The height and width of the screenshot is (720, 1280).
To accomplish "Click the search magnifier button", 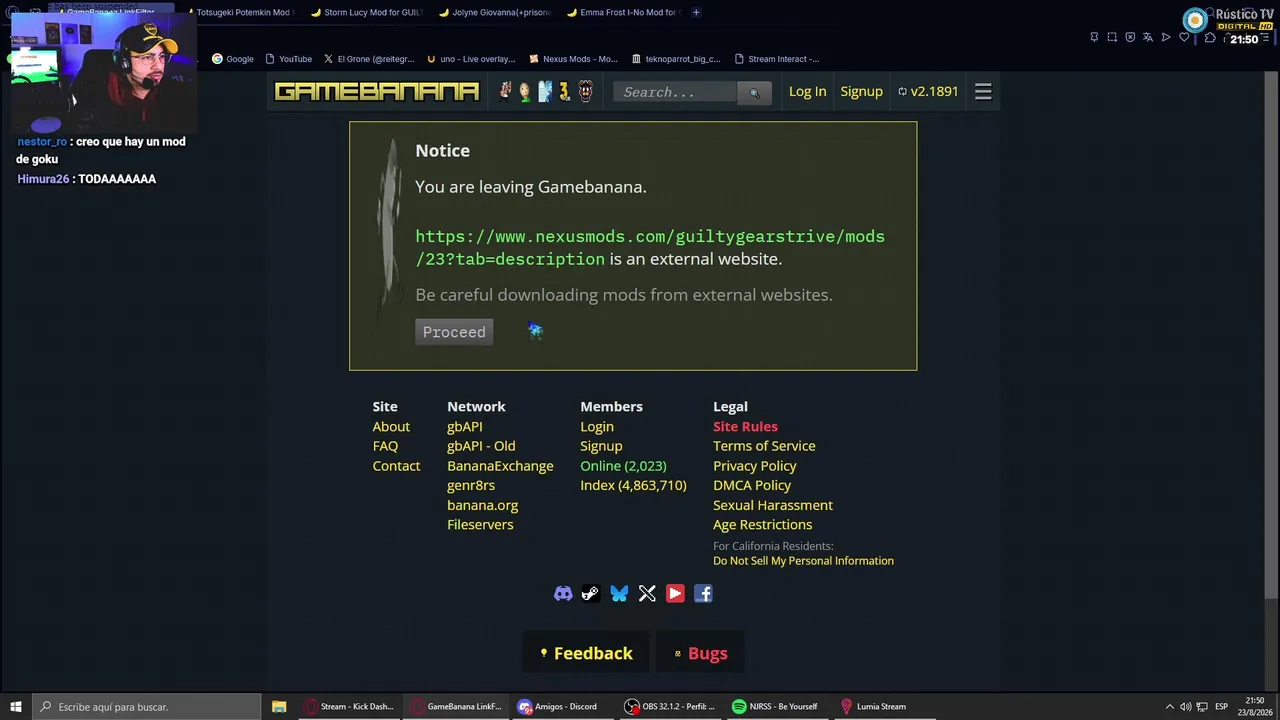I will 754,92.
